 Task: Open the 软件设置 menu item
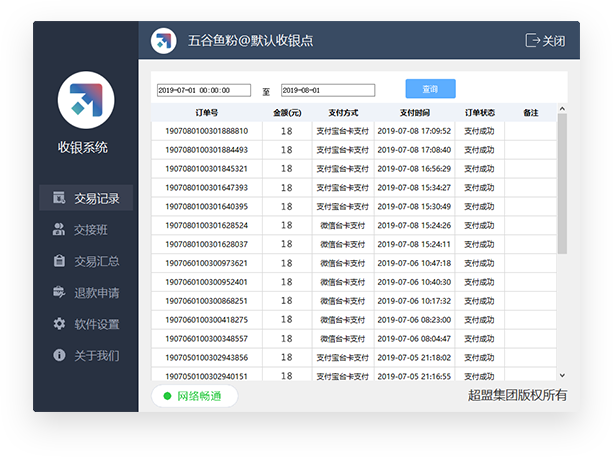[86, 324]
